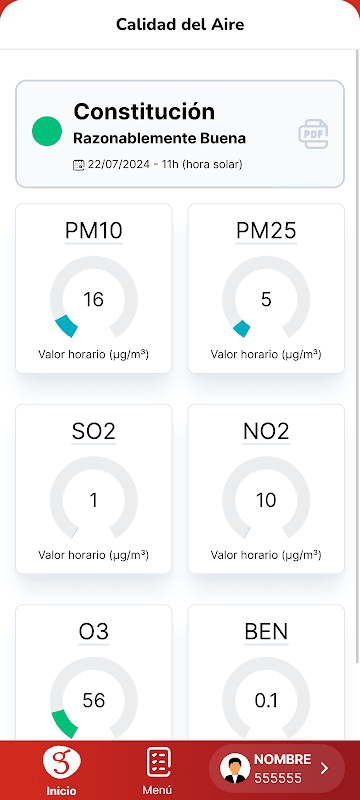
Task: Open the Menú checklist icon
Action: pyautogui.click(x=158, y=762)
